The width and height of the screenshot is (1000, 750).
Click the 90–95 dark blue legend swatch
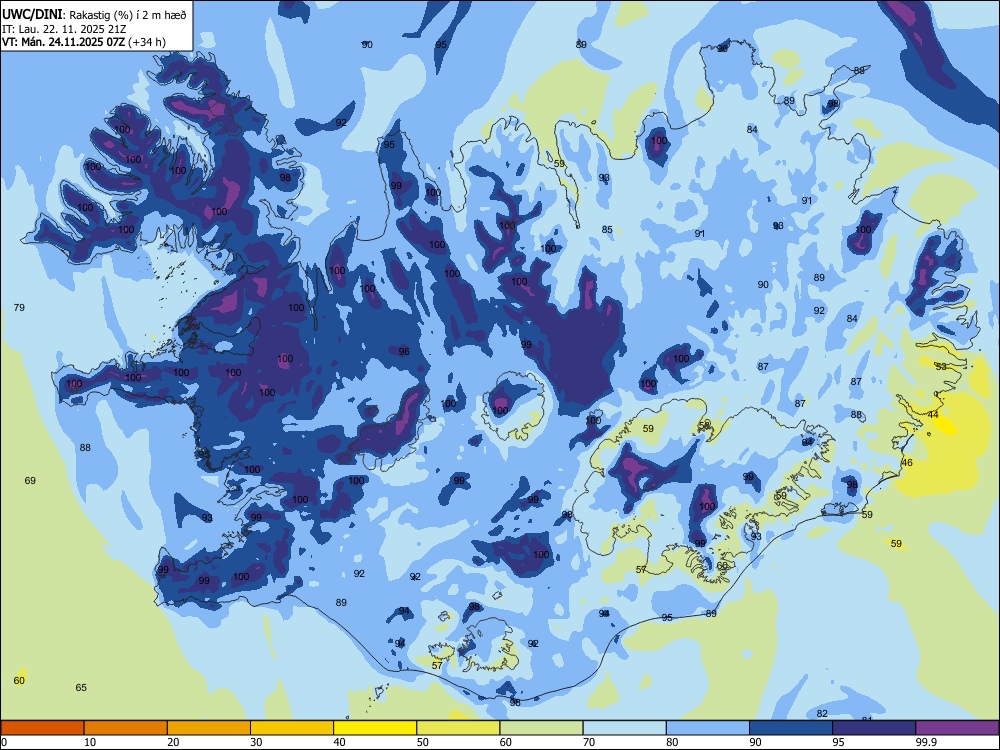tap(791, 728)
